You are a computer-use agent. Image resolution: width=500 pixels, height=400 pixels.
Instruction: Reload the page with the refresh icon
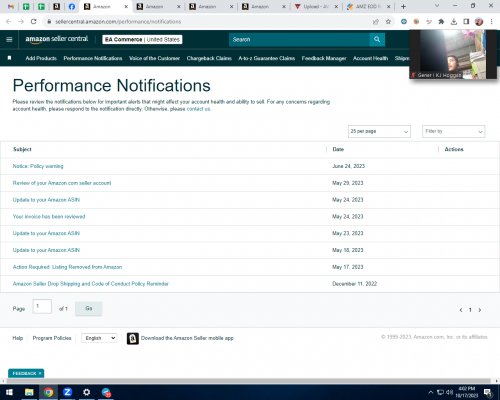click(33, 22)
